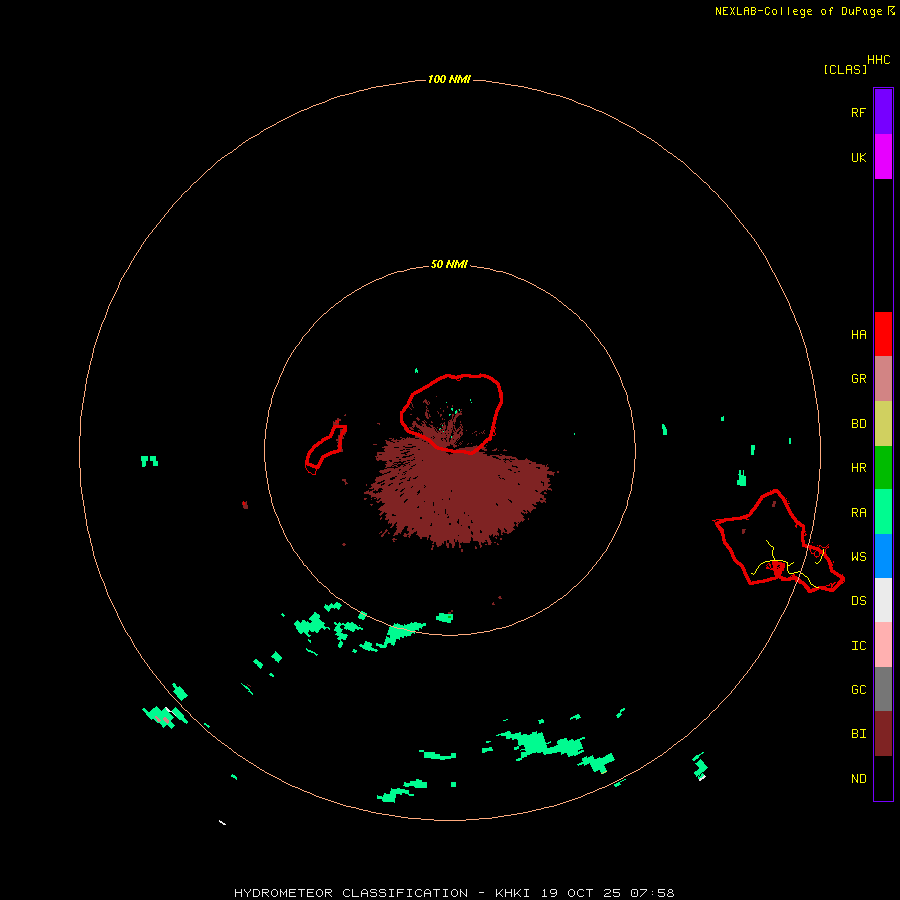The height and width of the screenshot is (900, 900).
Task: Click the RF legend label
Action: [x=858, y=112]
